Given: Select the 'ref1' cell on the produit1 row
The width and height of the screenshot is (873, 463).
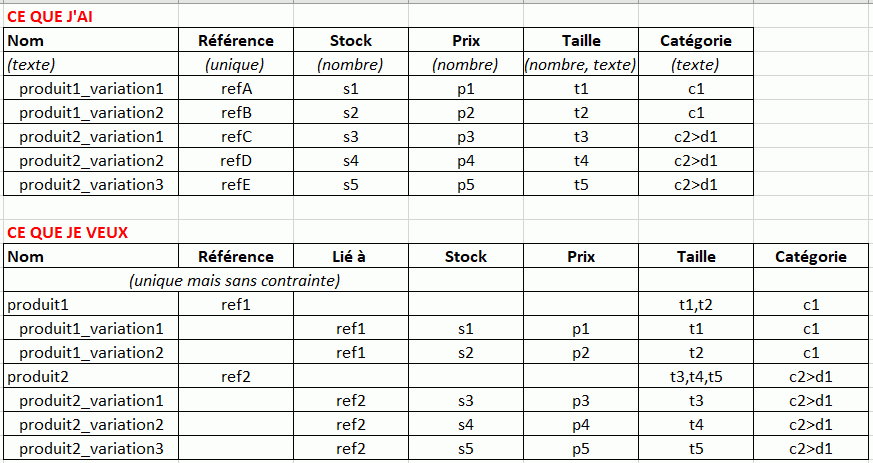Looking at the screenshot, I should 236,305.
